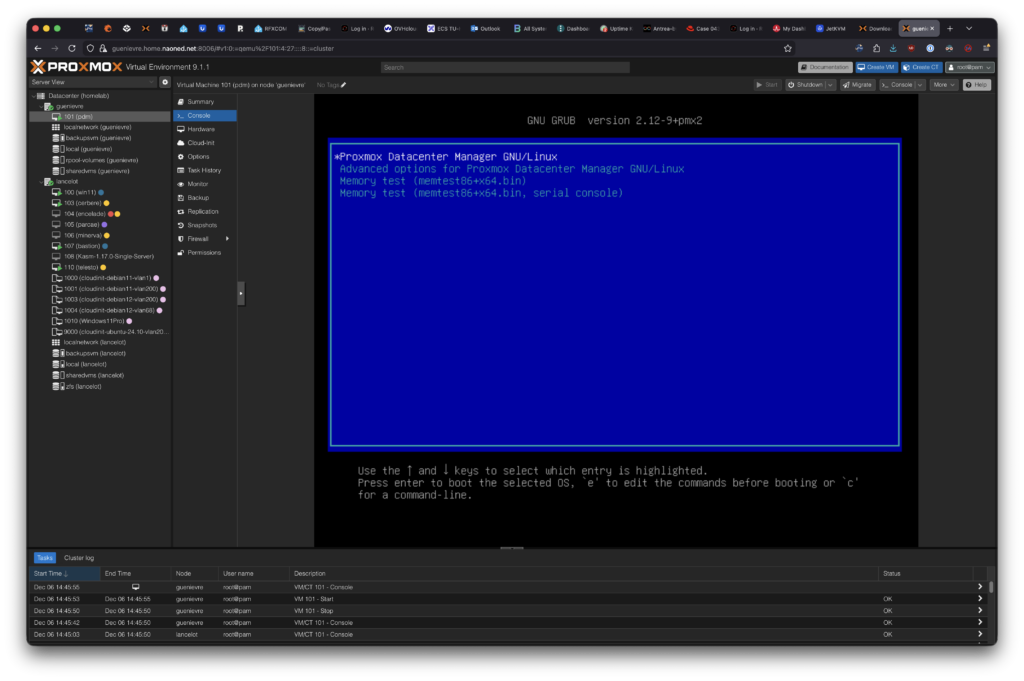The image size is (1024, 681).
Task: Click the Proxmox search input field
Action: (505, 67)
